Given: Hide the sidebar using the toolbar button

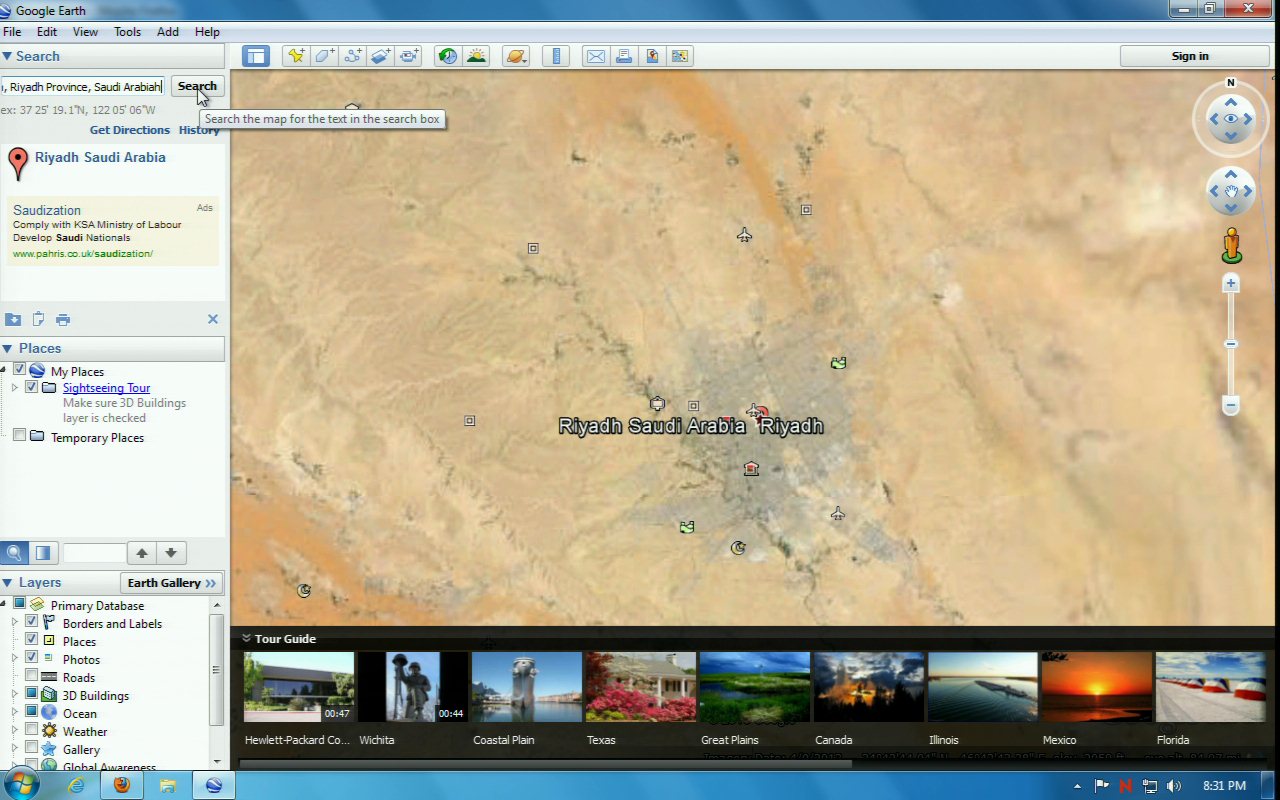Looking at the screenshot, I should pyautogui.click(x=256, y=56).
